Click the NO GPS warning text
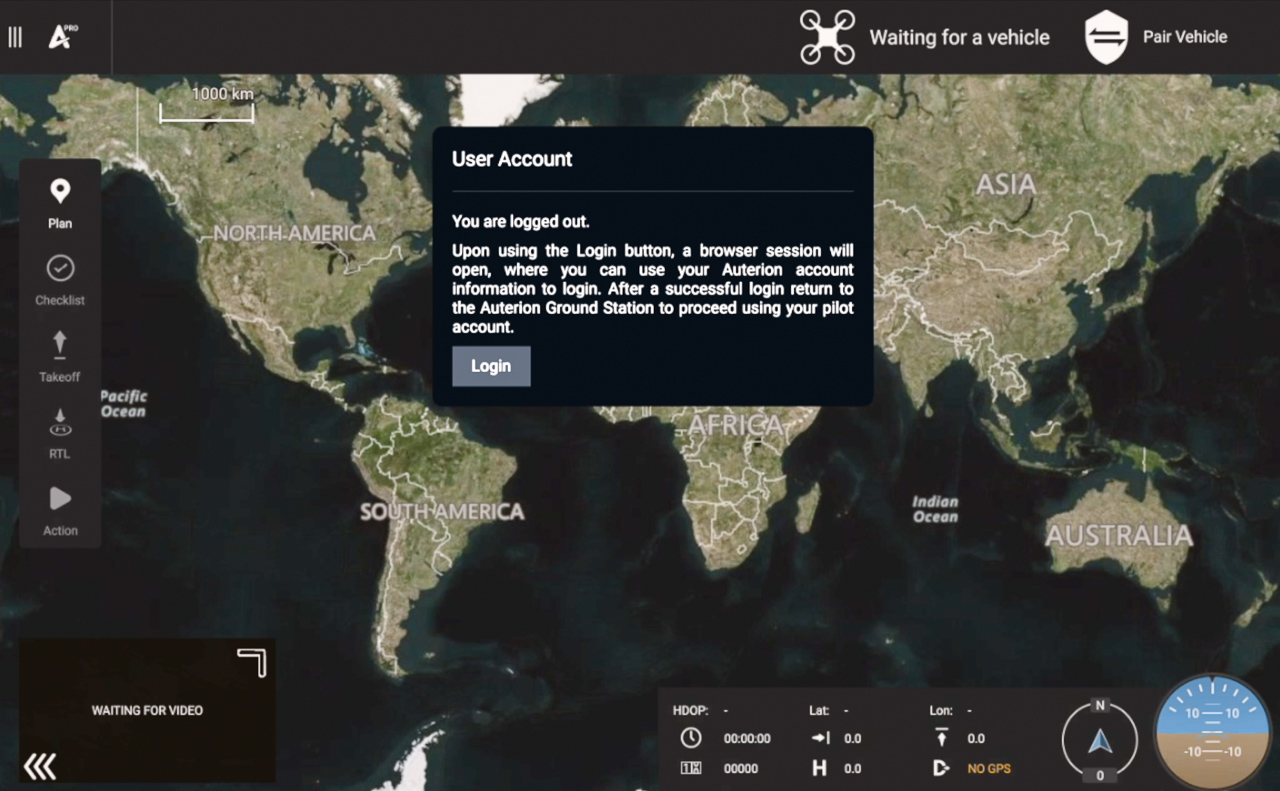The height and width of the screenshot is (791, 1280). pyautogui.click(x=989, y=769)
